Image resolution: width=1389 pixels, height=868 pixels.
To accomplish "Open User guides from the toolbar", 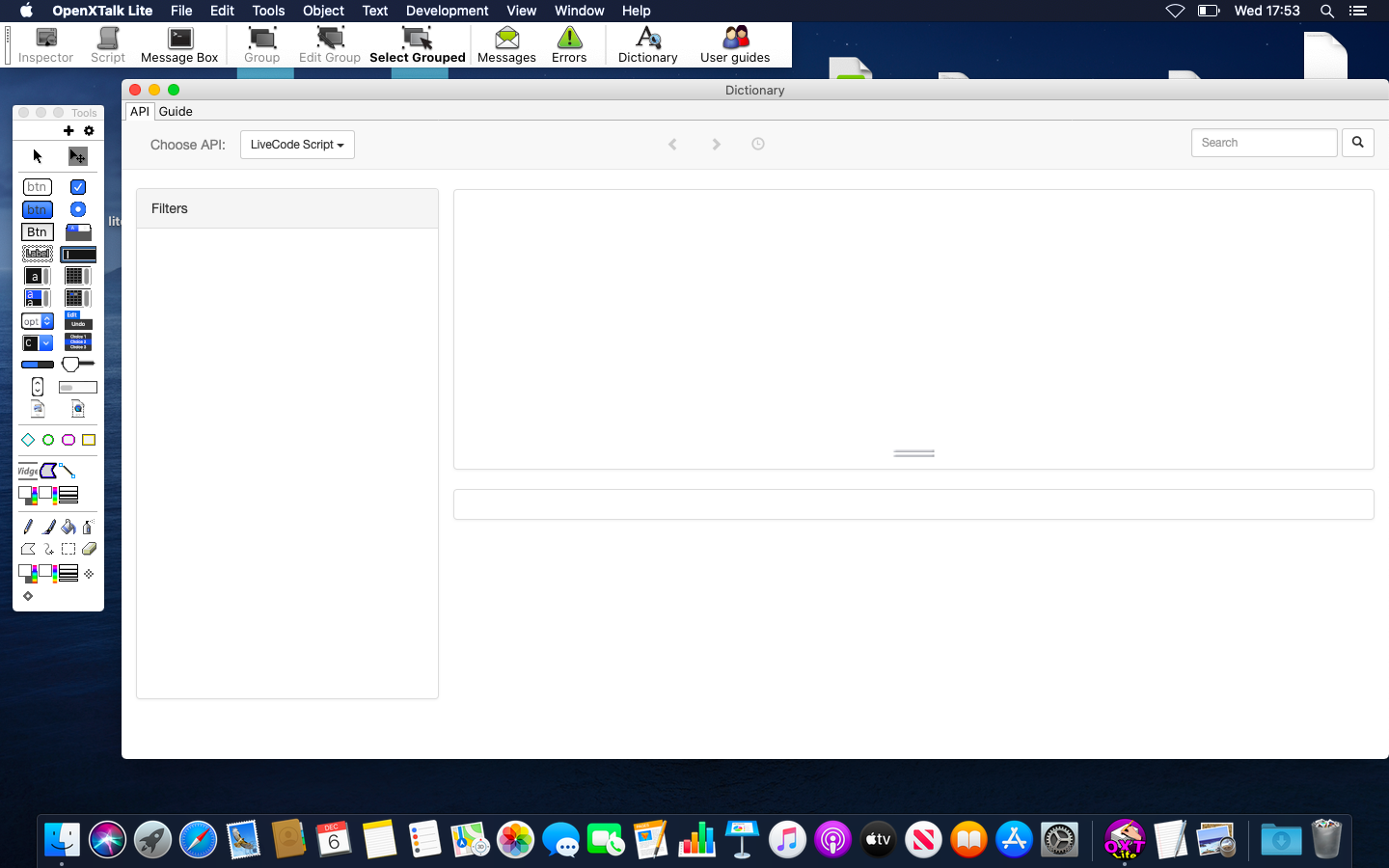I will (x=735, y=45).
